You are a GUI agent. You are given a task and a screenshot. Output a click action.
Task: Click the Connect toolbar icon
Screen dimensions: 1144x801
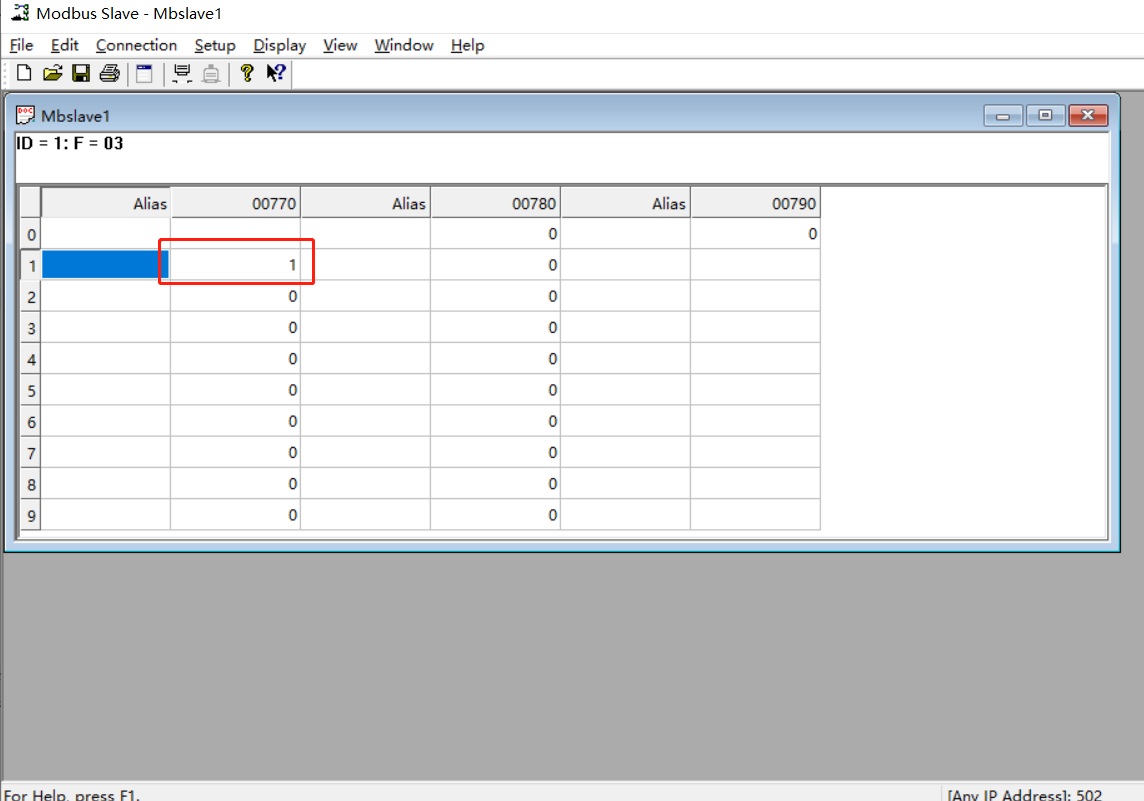point(182,73)
